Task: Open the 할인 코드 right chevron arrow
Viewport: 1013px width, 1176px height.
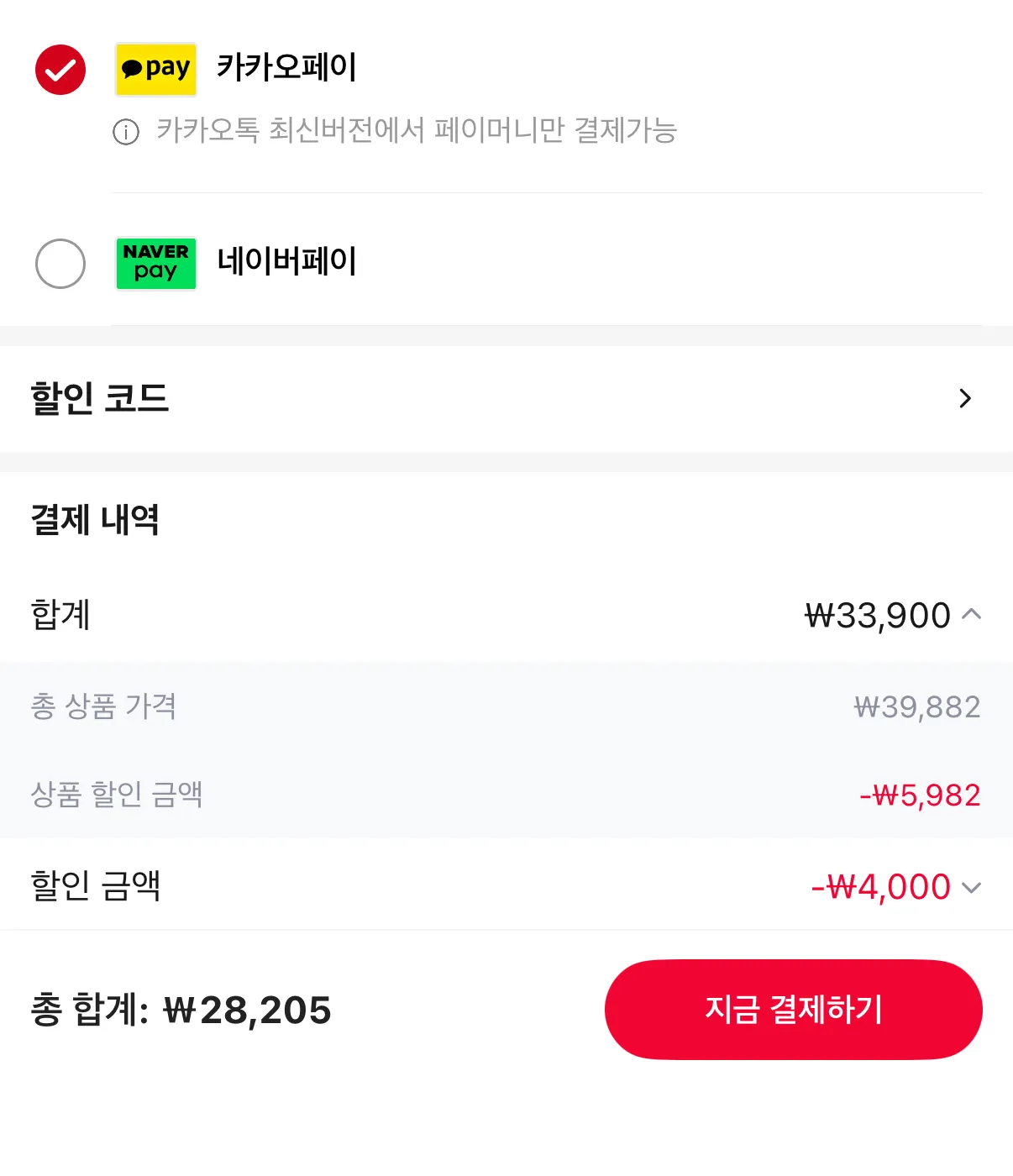Action: [965, 398]
